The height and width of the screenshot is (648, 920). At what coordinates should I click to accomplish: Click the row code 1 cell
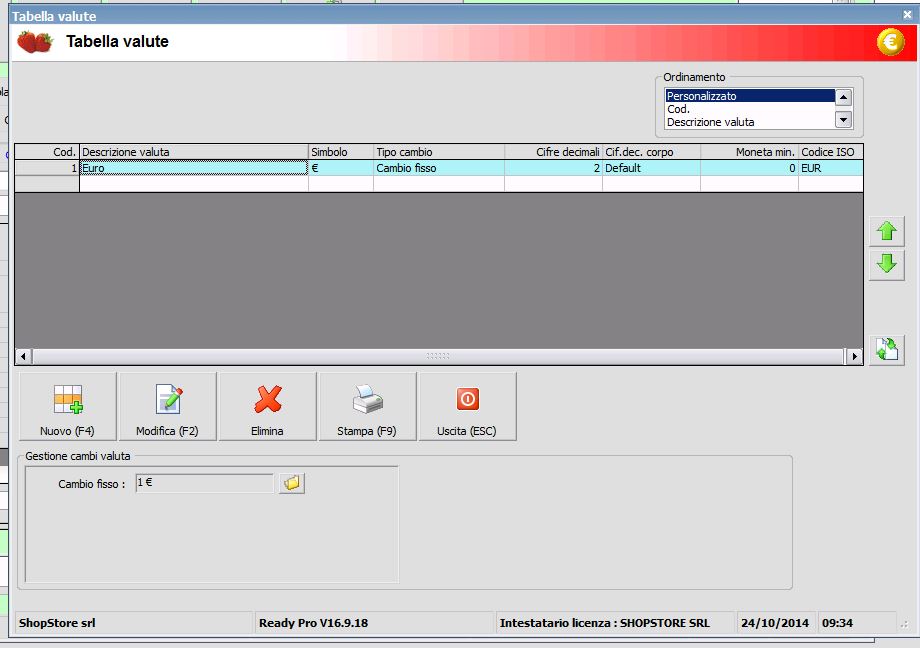click(47, 168)
